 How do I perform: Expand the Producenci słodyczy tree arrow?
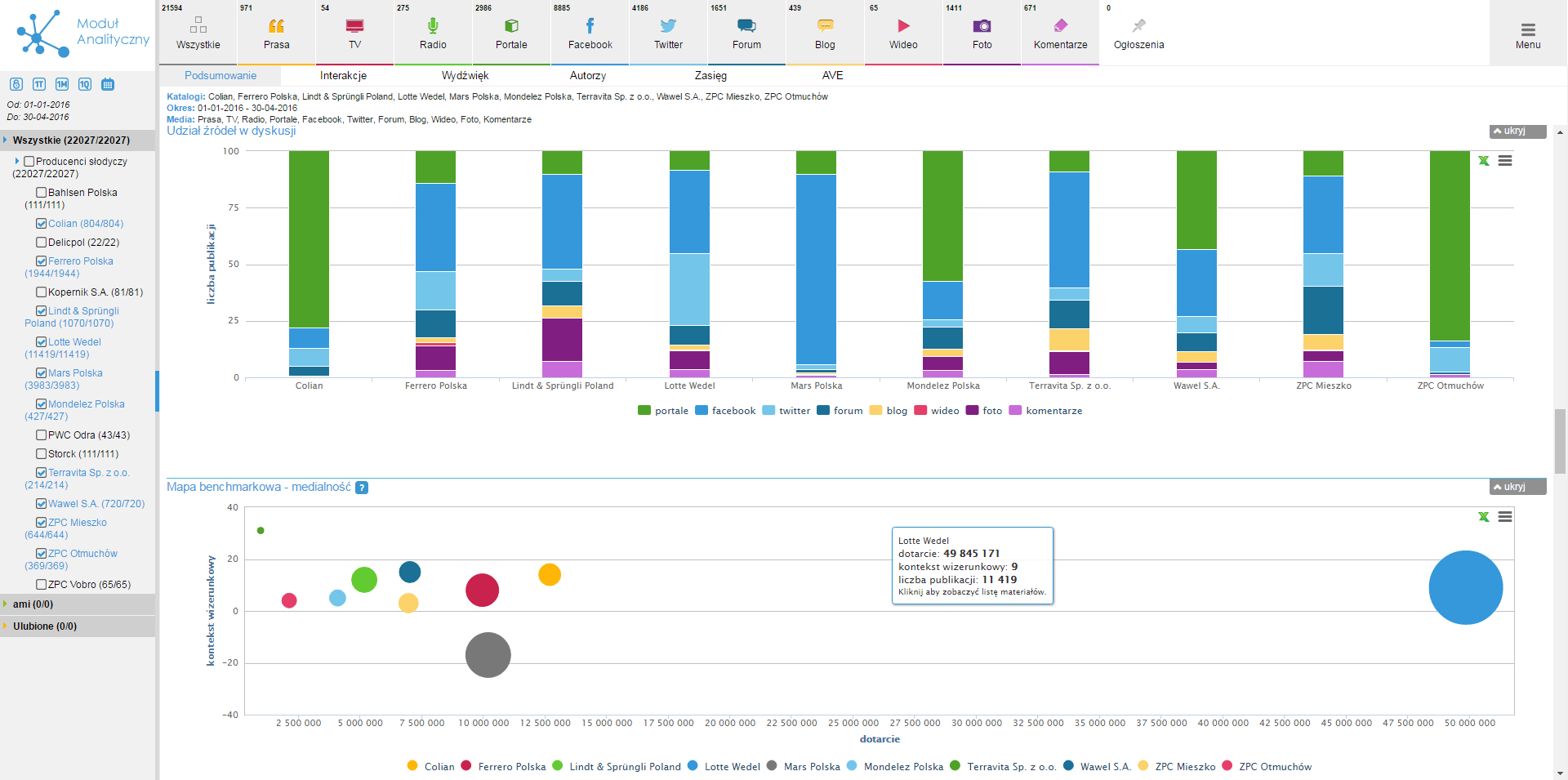pyautogui.click(x=17, y=162)
